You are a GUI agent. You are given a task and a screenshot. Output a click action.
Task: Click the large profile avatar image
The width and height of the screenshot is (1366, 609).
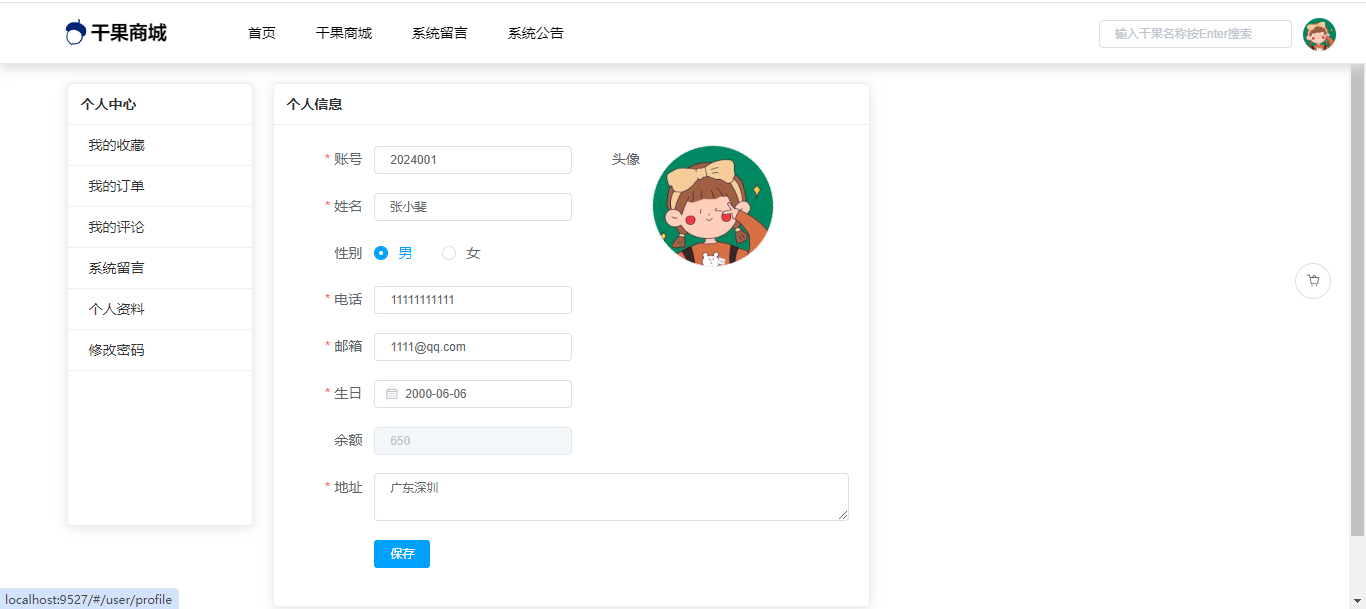click(713, 206)
